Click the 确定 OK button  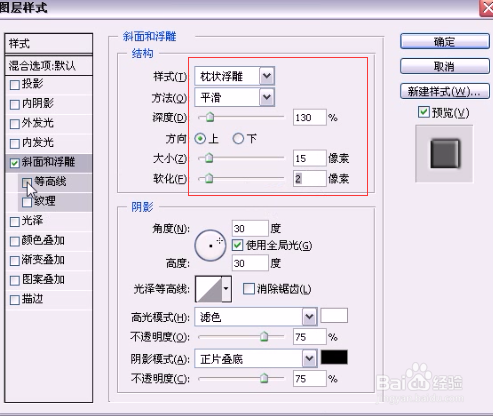coord(445,42)
